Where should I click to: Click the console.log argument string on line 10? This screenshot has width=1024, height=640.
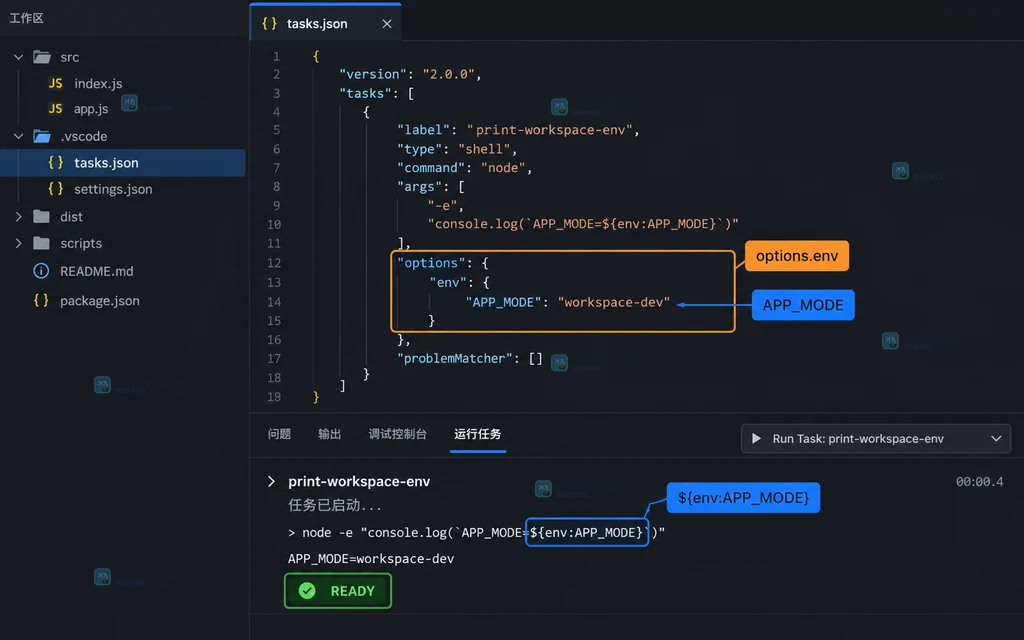[x=583, y=224]
